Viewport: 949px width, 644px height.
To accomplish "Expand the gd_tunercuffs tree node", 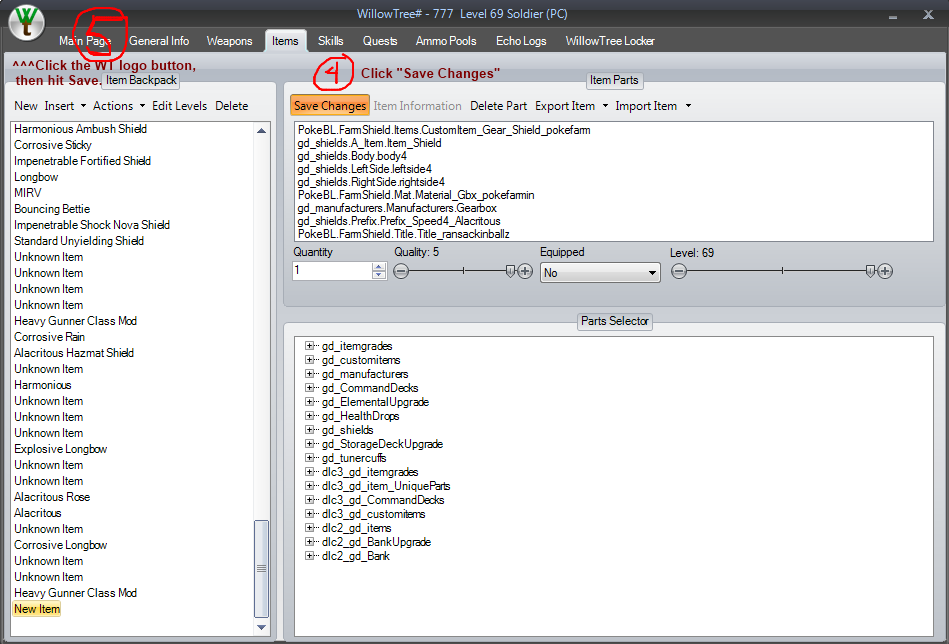I will click(309, 458).
